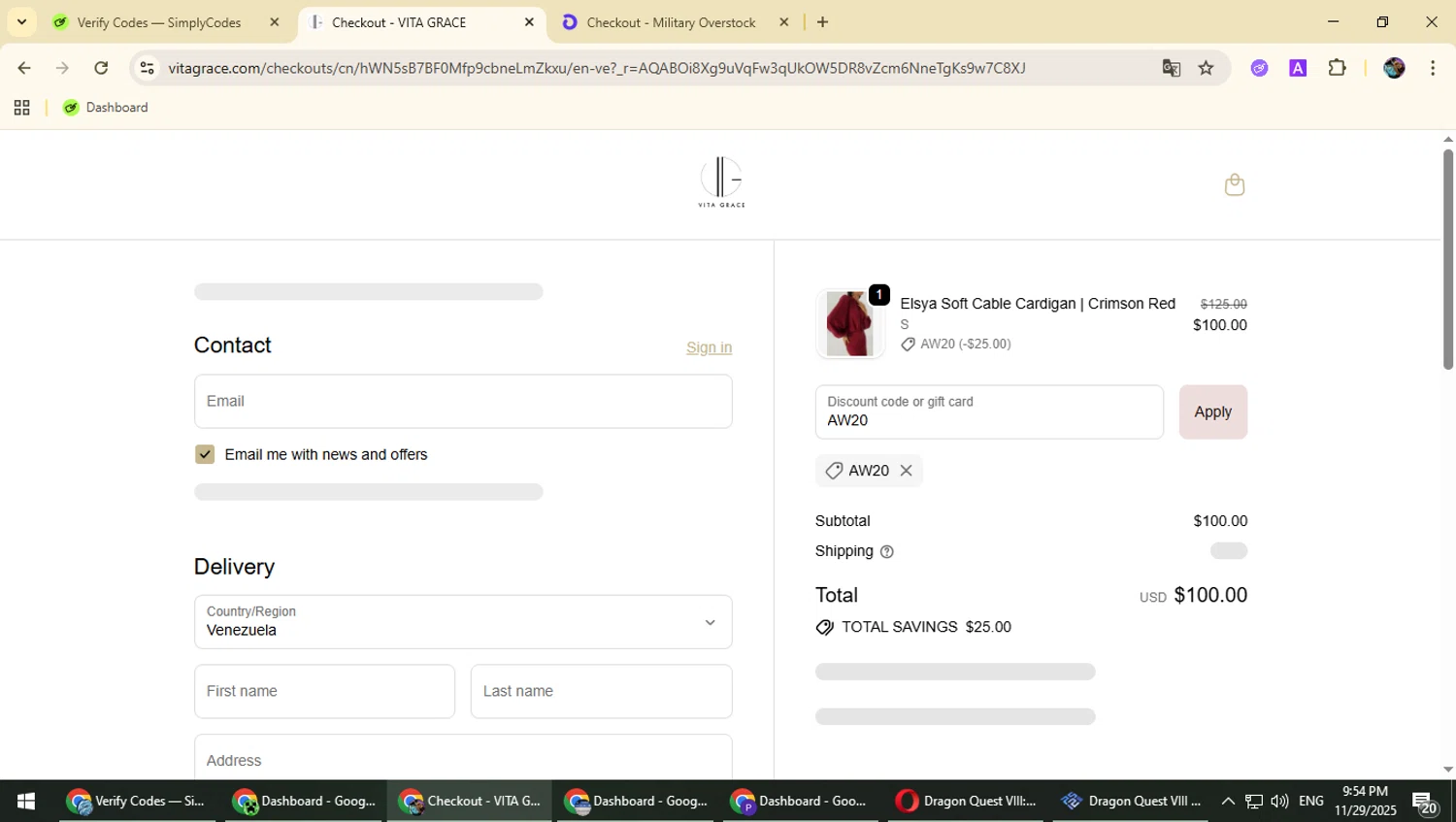Focus the Email input field
This screenshot has width=1456, height=822.
pyautogui.click(x=463, y=401)
